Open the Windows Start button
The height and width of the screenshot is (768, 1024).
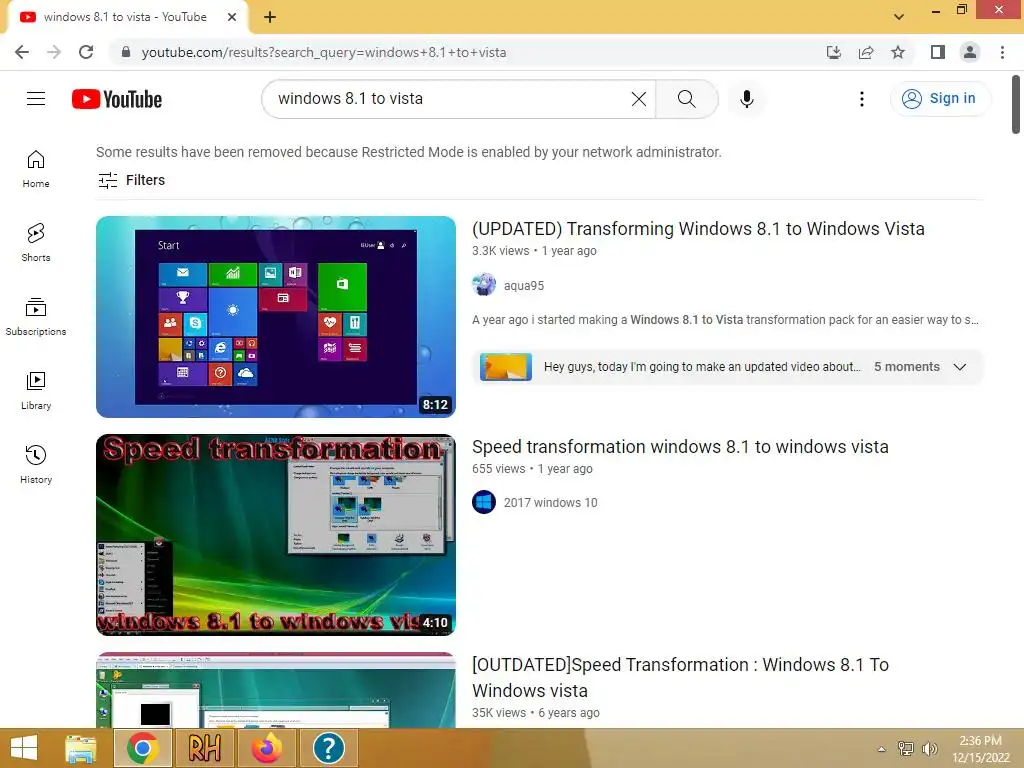pos(24,748)
